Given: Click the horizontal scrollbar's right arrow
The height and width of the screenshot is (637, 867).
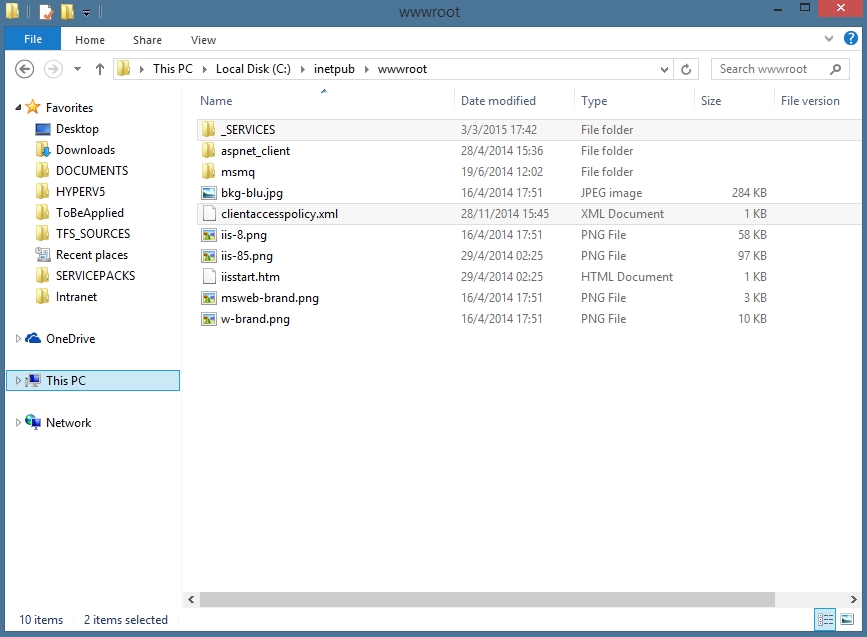Looking at the screenshot, I should [853, 599].
